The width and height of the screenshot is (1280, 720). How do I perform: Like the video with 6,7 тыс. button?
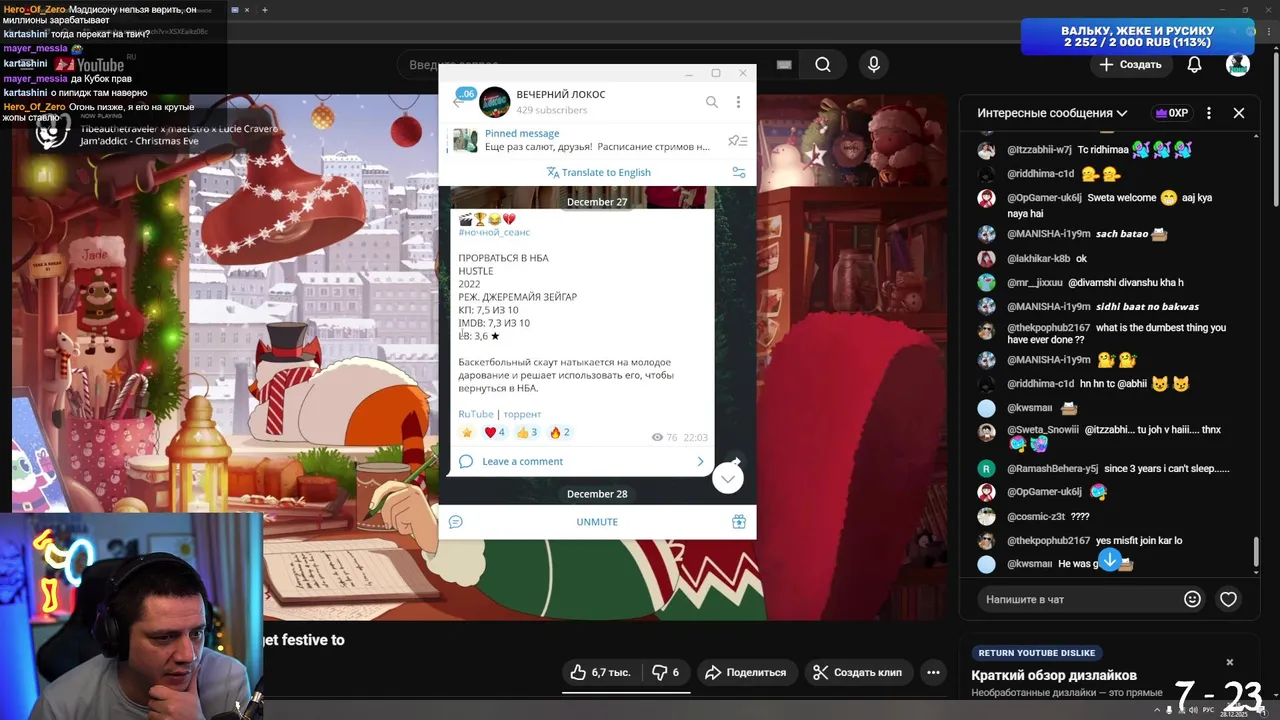point(601,672)
